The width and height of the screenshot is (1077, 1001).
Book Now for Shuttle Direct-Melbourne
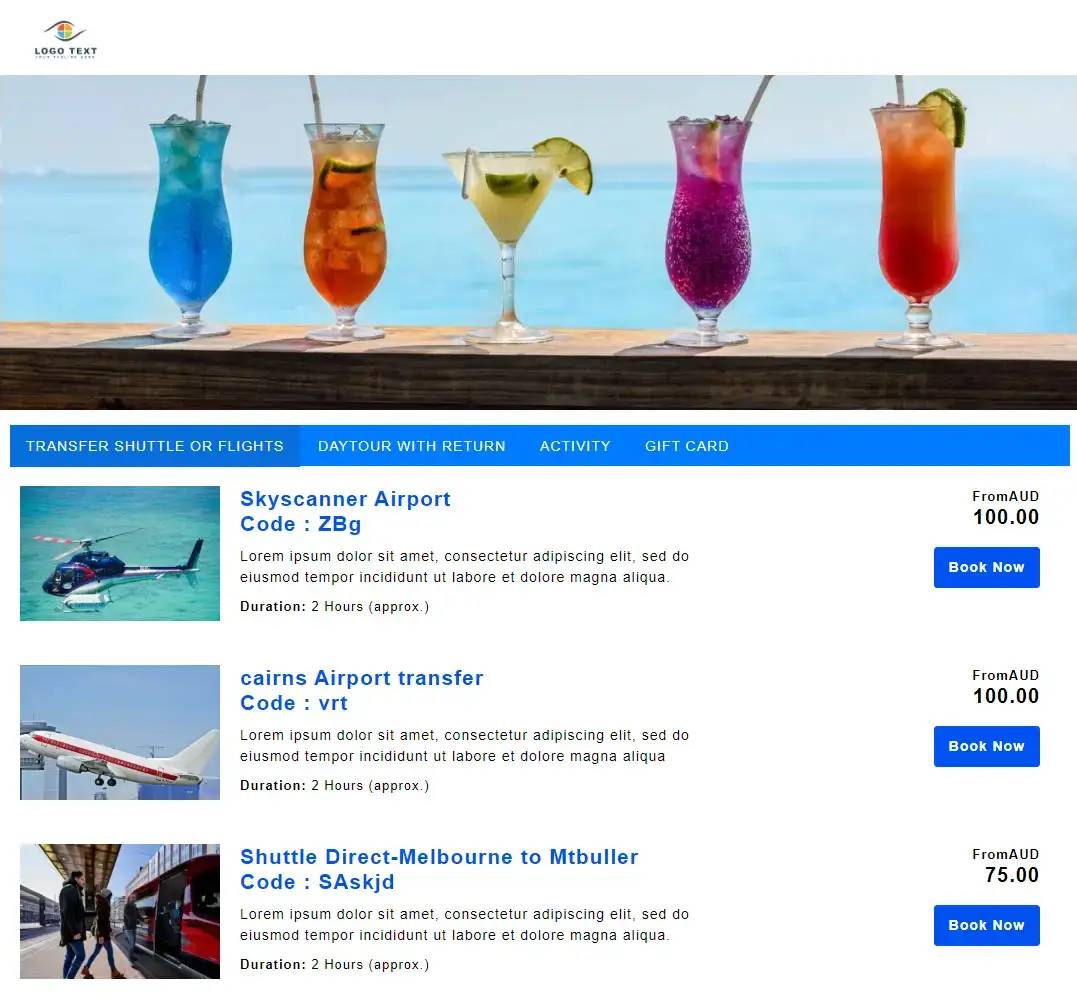[x=986, y=925]
